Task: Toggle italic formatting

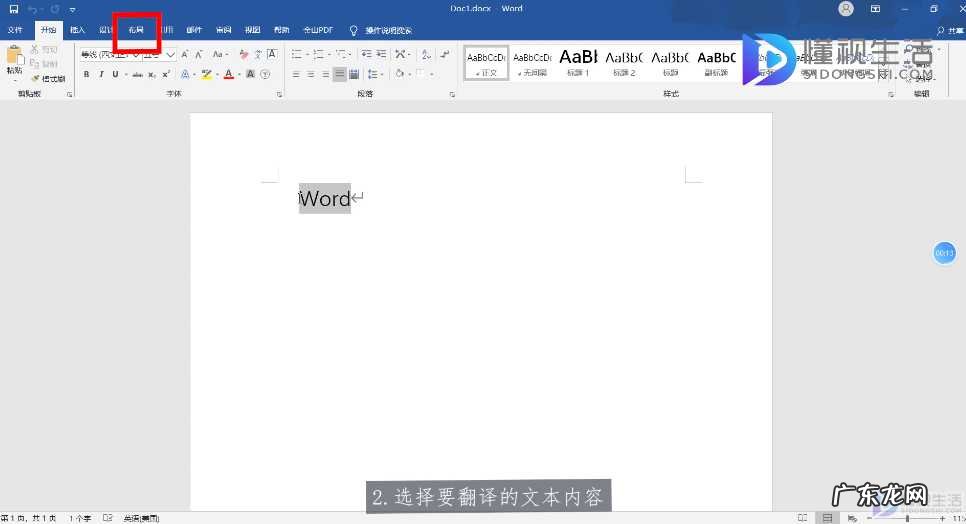Action: coord(101,75)
